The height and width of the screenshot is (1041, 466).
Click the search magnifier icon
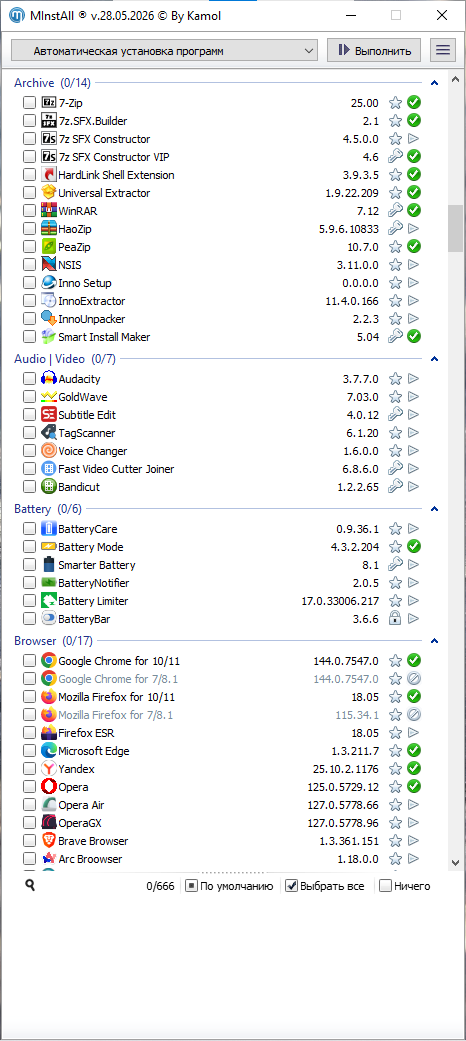(x=29, y=886)
